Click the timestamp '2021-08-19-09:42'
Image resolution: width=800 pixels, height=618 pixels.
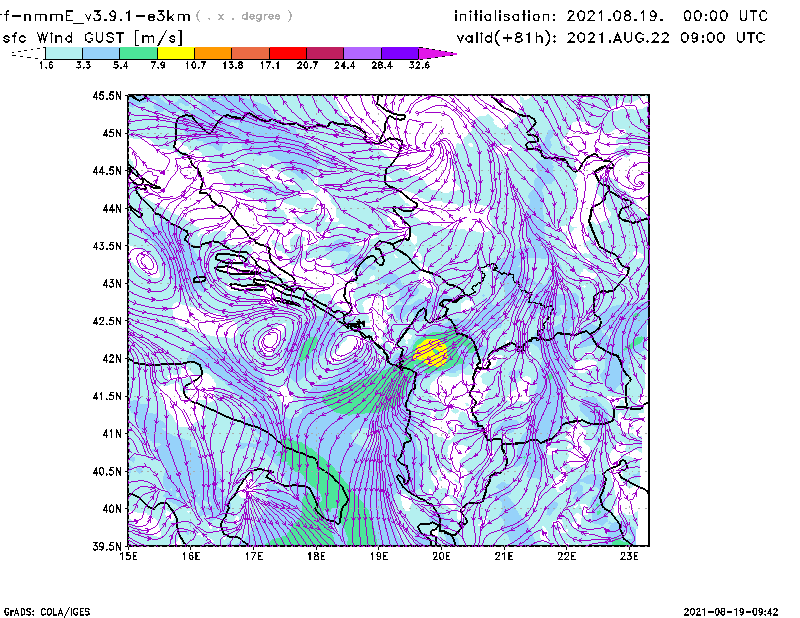(x=731, y=612)
